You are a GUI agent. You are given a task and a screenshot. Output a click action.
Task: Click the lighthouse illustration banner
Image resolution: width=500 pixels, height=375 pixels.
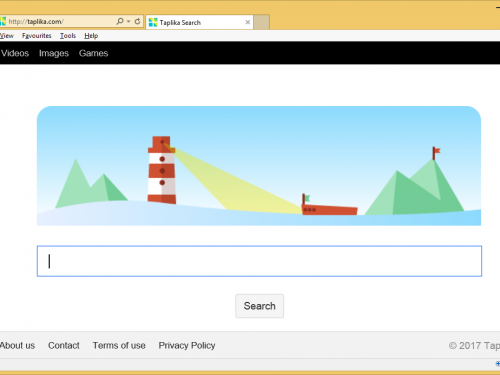click(x=259, y=166)
